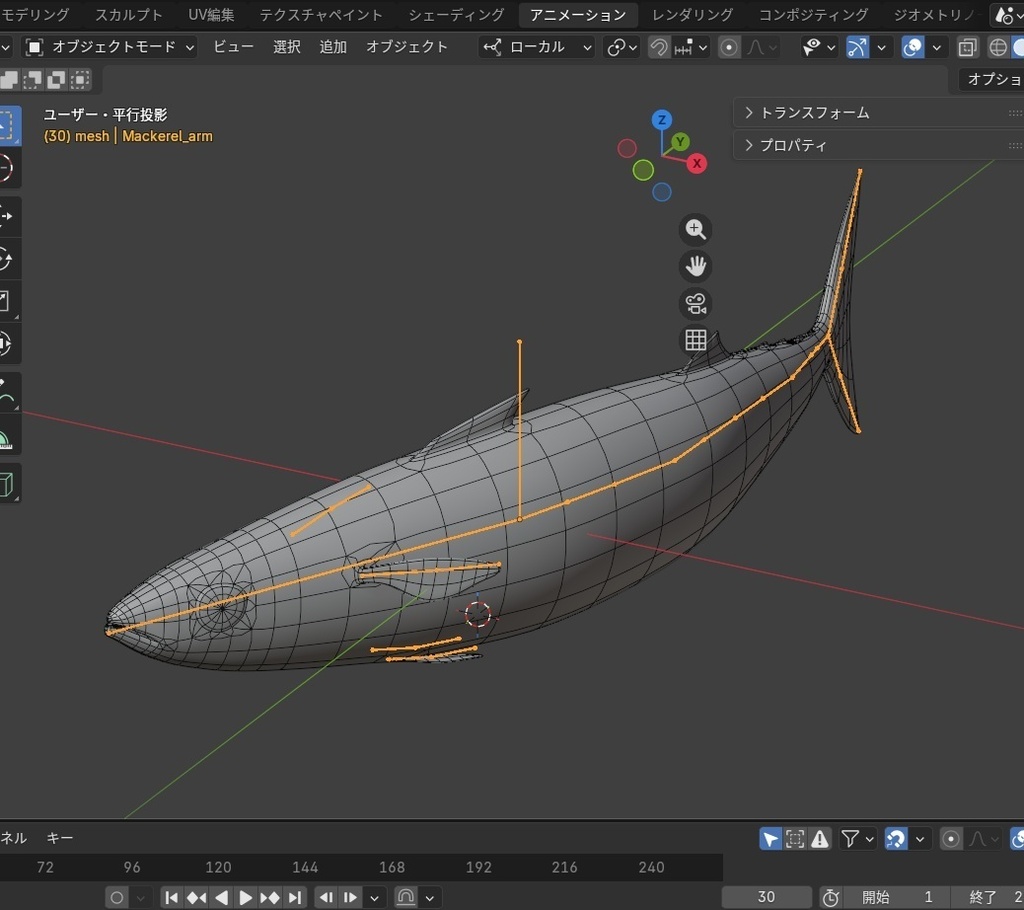1024x910 pixels.
Task: Open the gizmo options dropdown arrow
Action: pos(881,47)
